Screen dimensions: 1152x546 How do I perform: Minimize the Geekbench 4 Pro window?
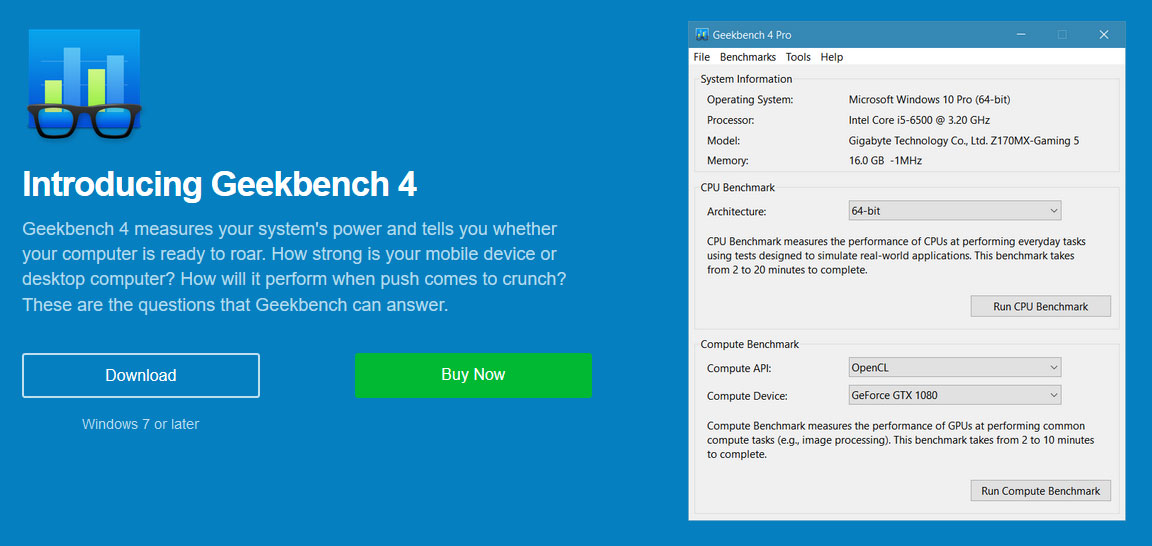click(x=1020, y=35)
